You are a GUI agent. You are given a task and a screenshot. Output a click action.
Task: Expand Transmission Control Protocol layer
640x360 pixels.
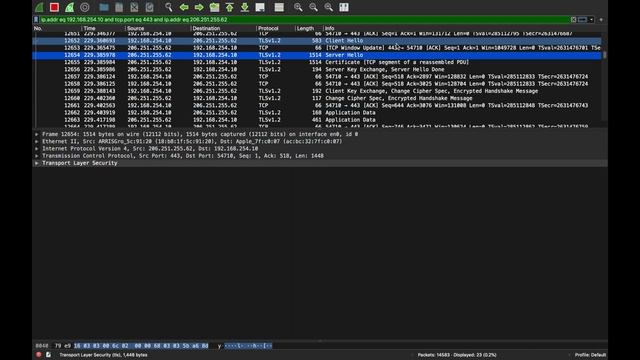[x=37, y=156]
